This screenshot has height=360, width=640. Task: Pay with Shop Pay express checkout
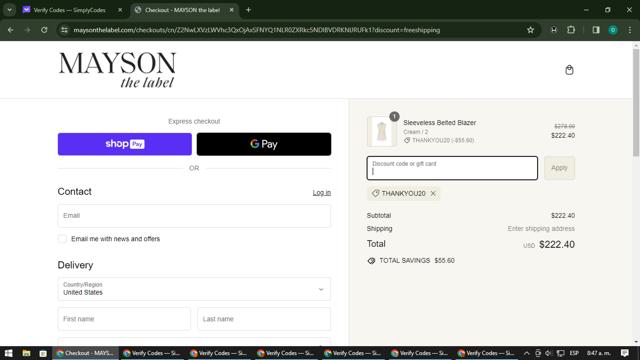(124, 144)
